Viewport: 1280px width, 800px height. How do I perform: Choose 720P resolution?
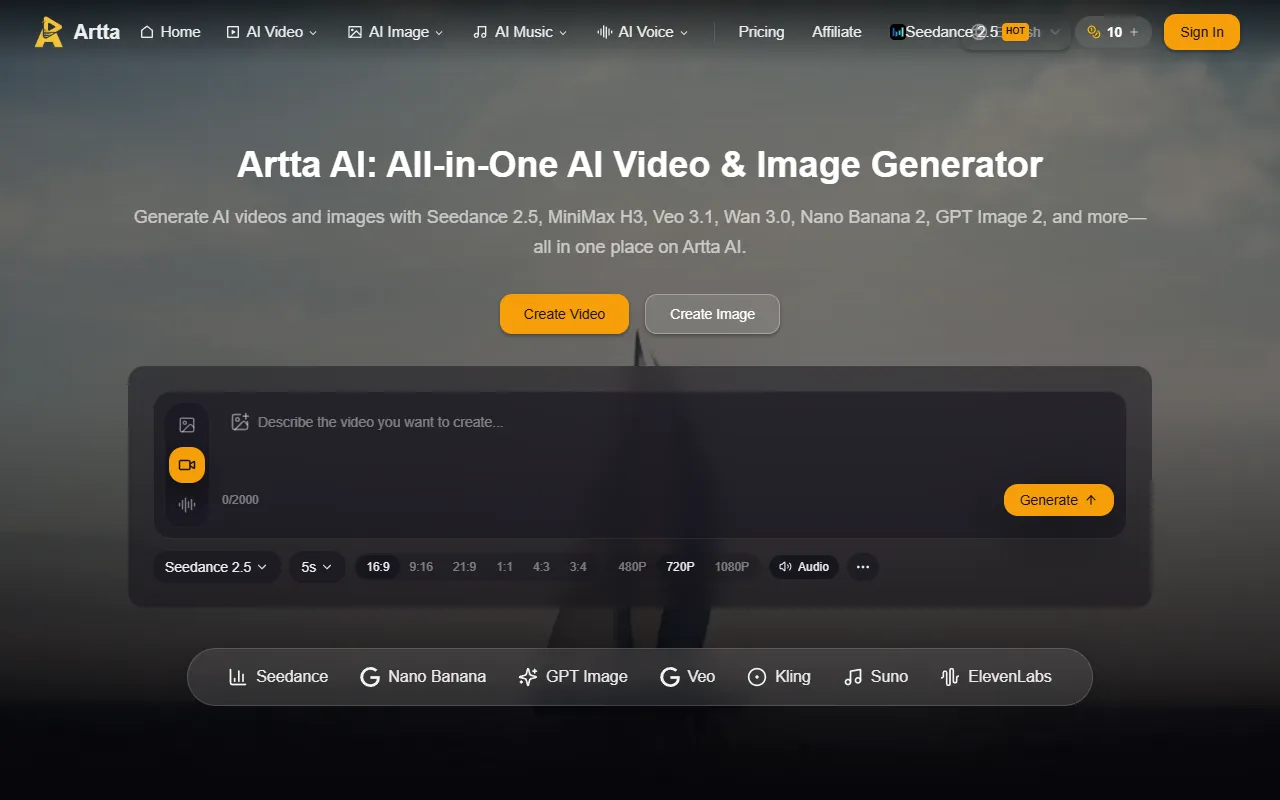tap(680, 567)
